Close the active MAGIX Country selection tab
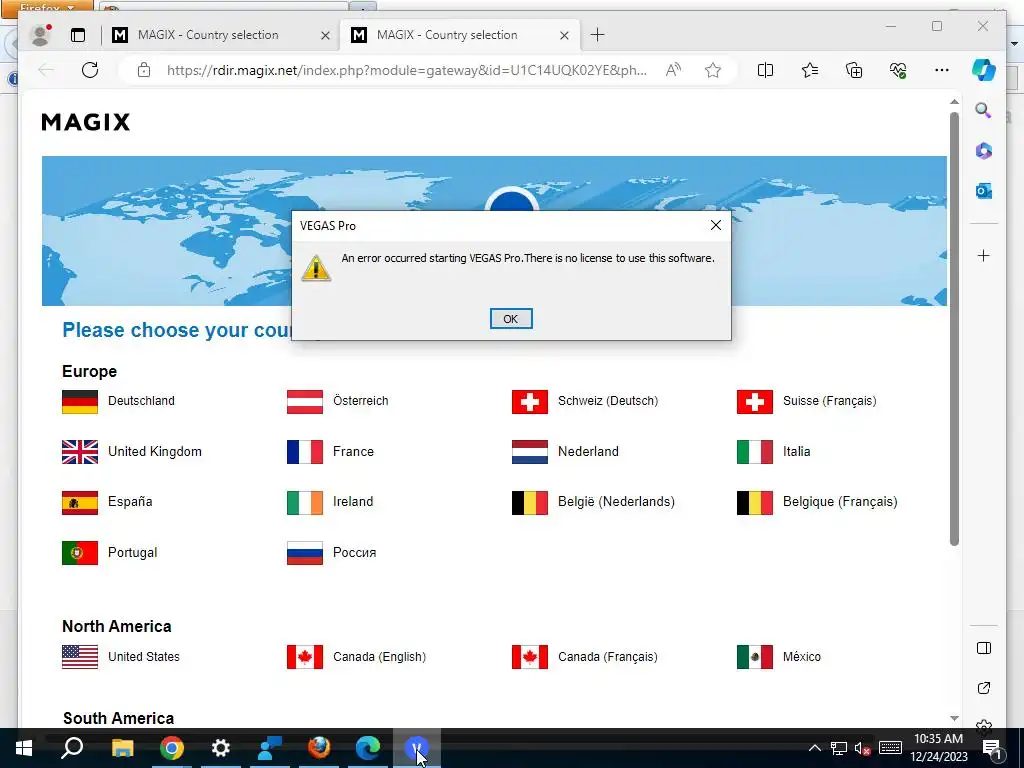 (x=564, y=35)
